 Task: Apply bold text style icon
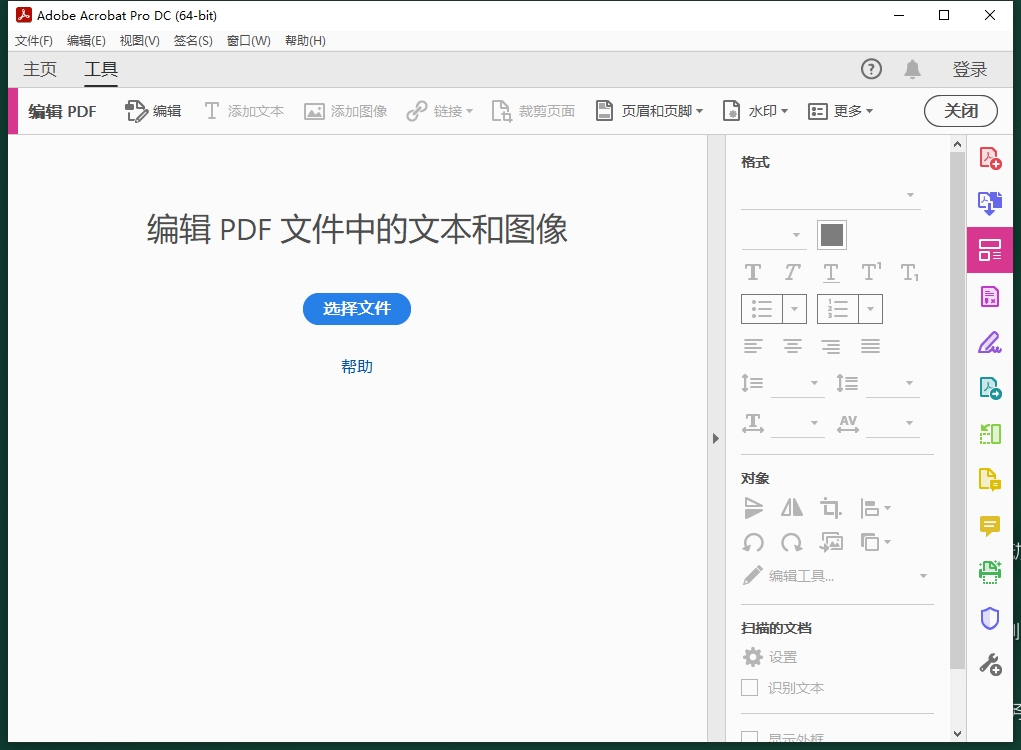tap(753, 272)
